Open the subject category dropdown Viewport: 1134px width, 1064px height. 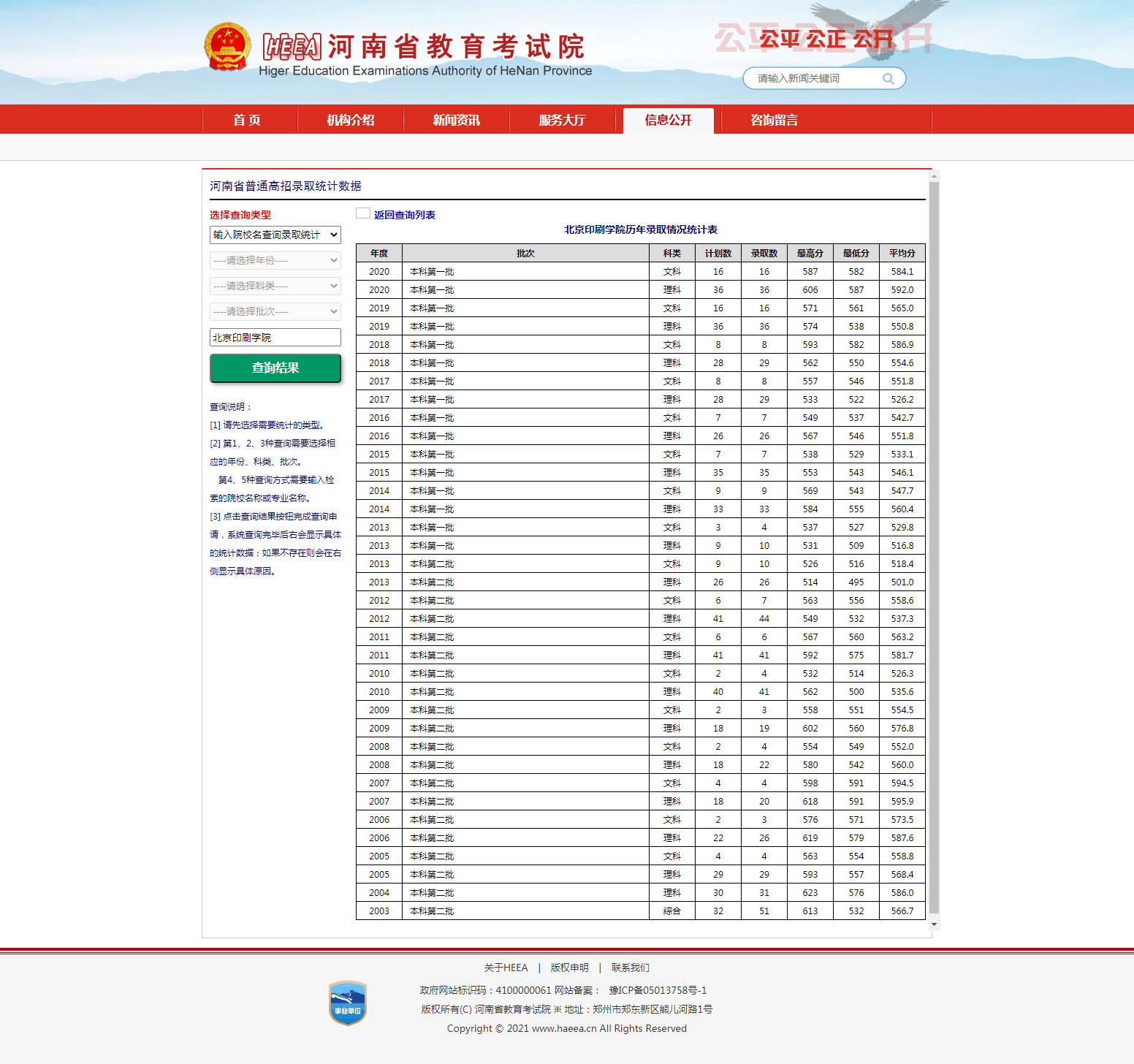tap(275, 286)
